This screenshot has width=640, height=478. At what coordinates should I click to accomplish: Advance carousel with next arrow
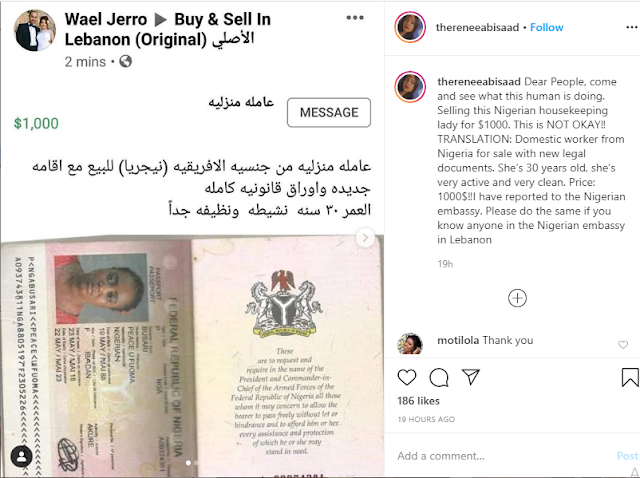tap(365, 238)
